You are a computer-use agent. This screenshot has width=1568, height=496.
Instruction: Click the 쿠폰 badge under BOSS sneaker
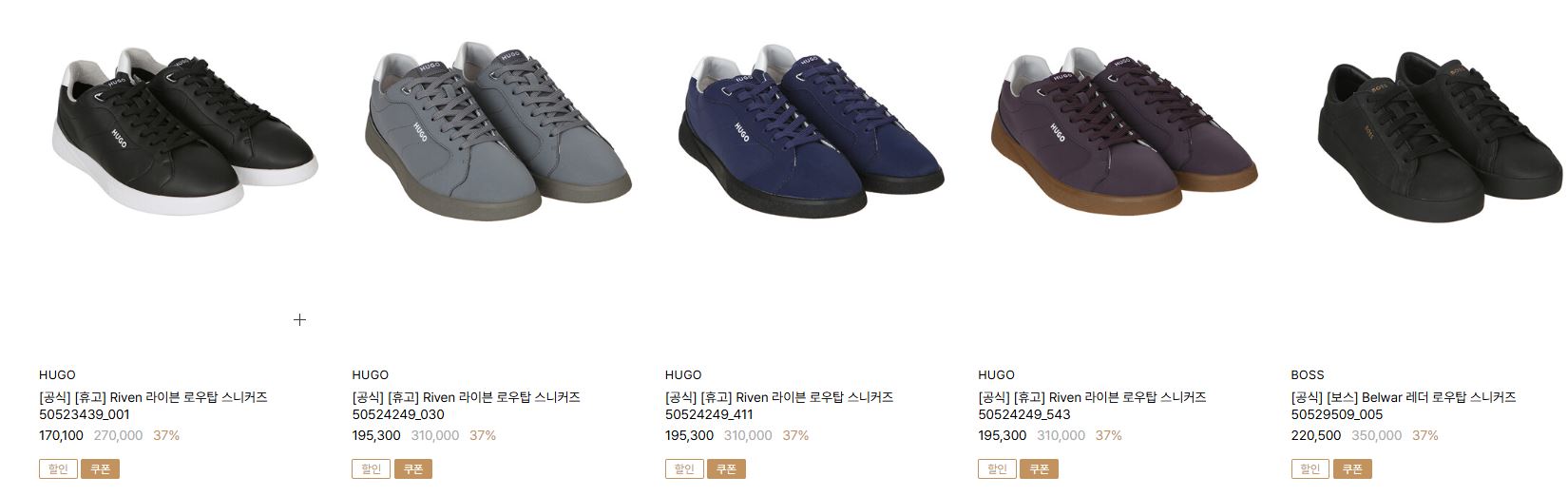pyautogui.click(x=1351, y=469)
